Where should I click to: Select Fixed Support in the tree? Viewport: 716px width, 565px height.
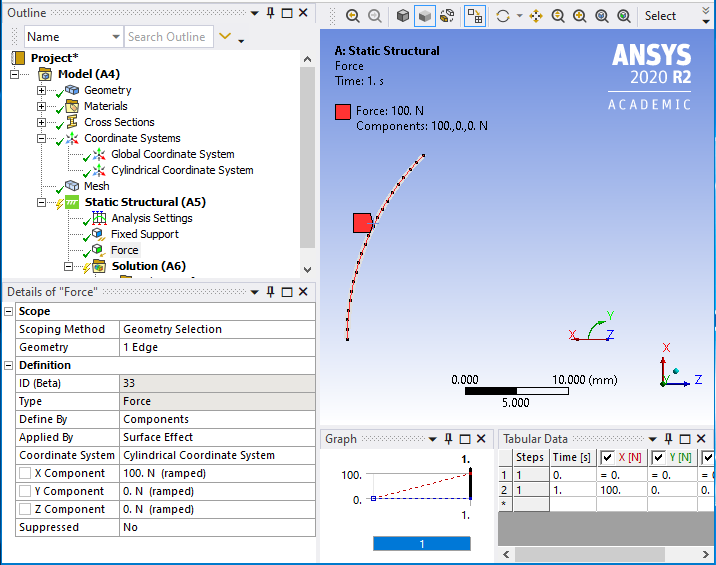[x=145, y=234]
